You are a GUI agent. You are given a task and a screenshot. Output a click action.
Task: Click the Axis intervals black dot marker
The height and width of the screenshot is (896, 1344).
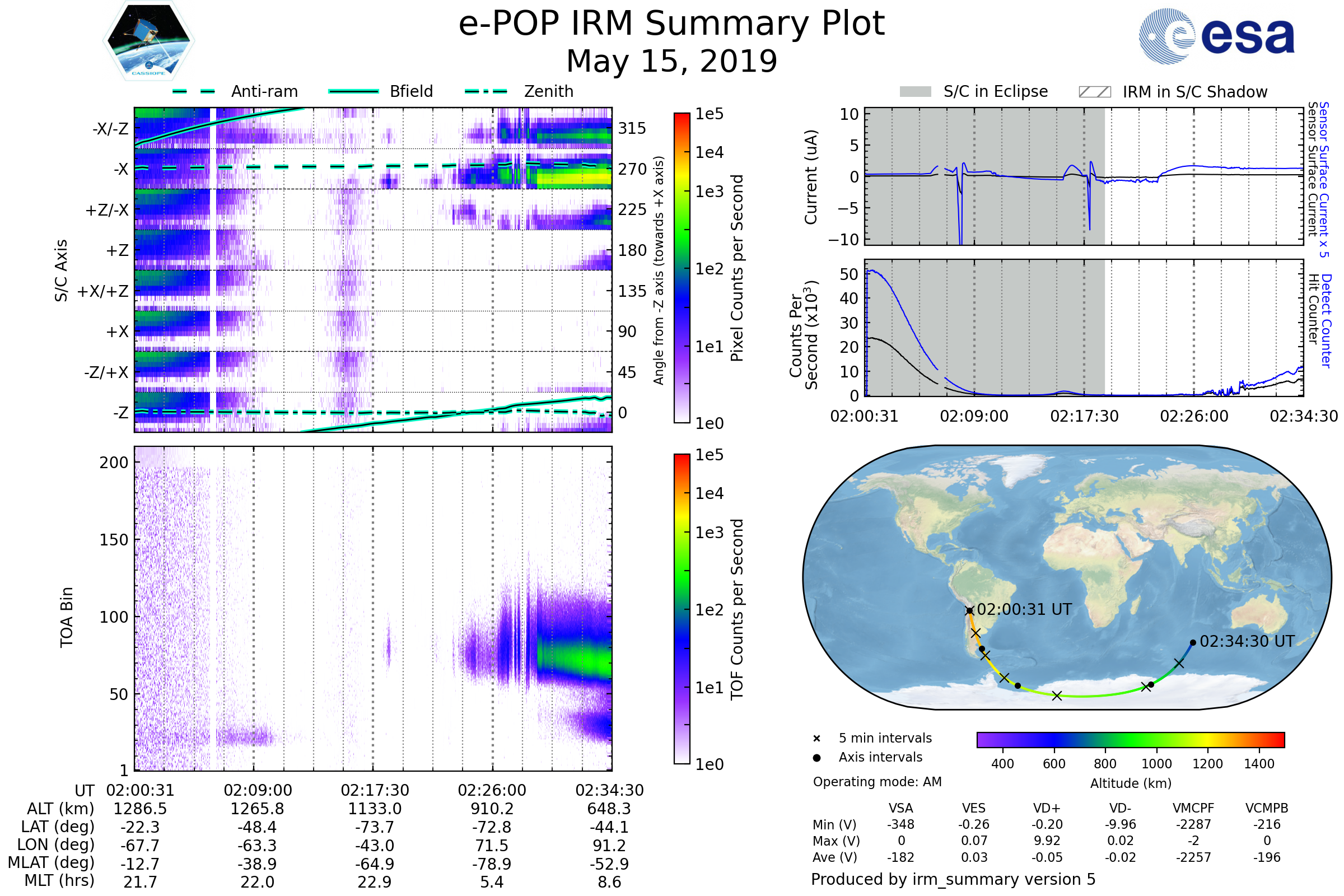click(817, 758)
